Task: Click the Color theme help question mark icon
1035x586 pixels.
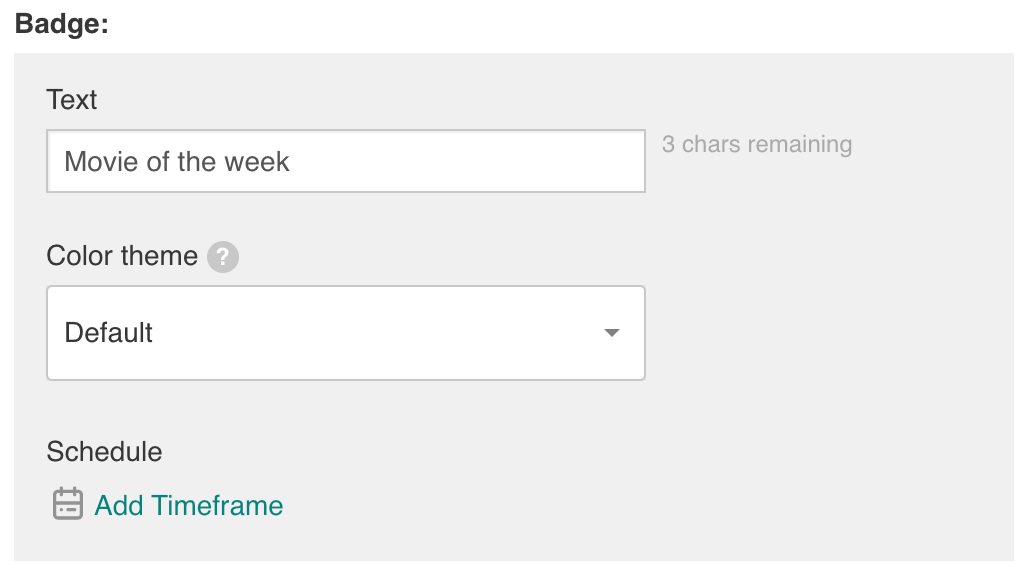Action: click(x=223, y=257)
